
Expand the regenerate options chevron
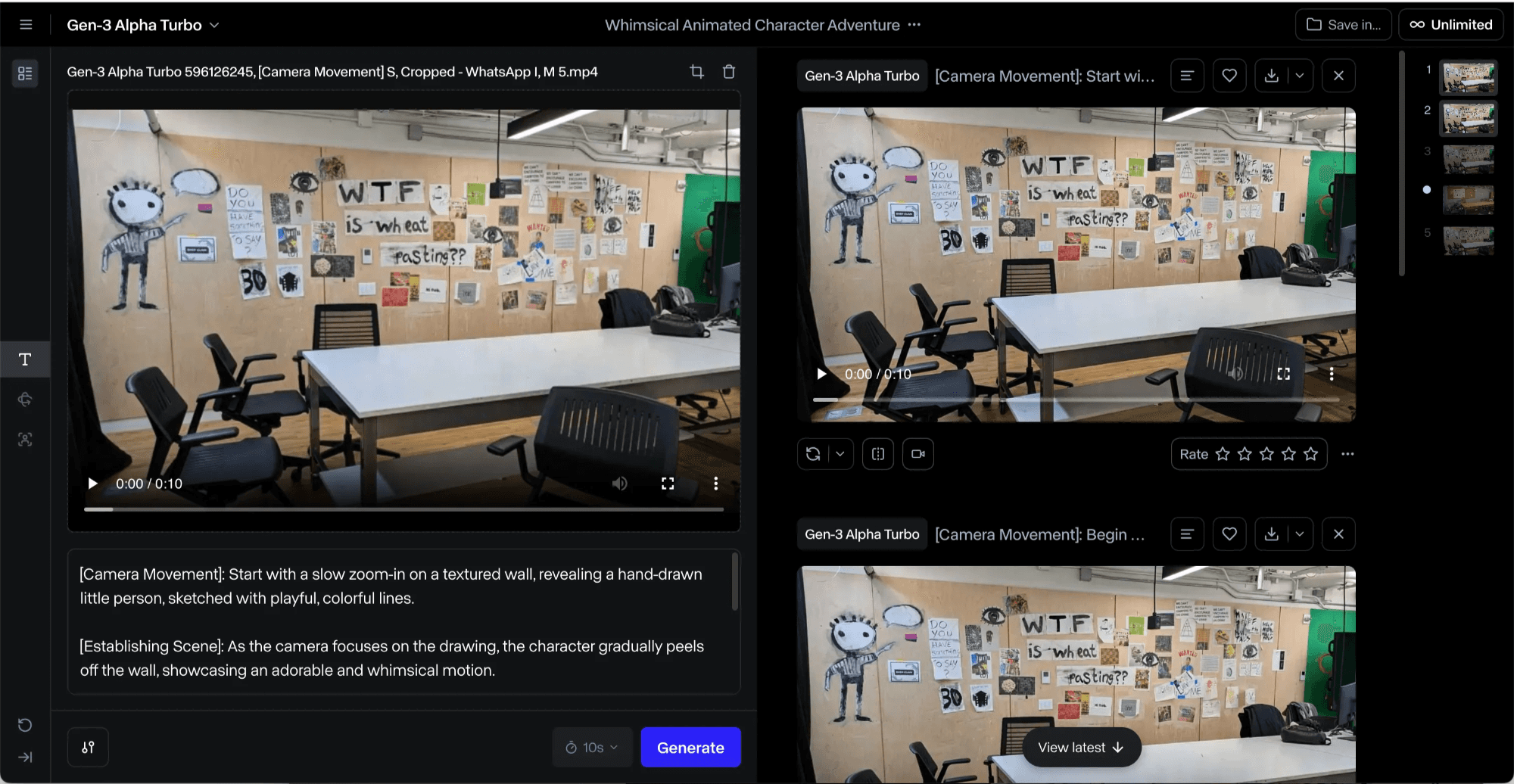click(x=840, y=454)
